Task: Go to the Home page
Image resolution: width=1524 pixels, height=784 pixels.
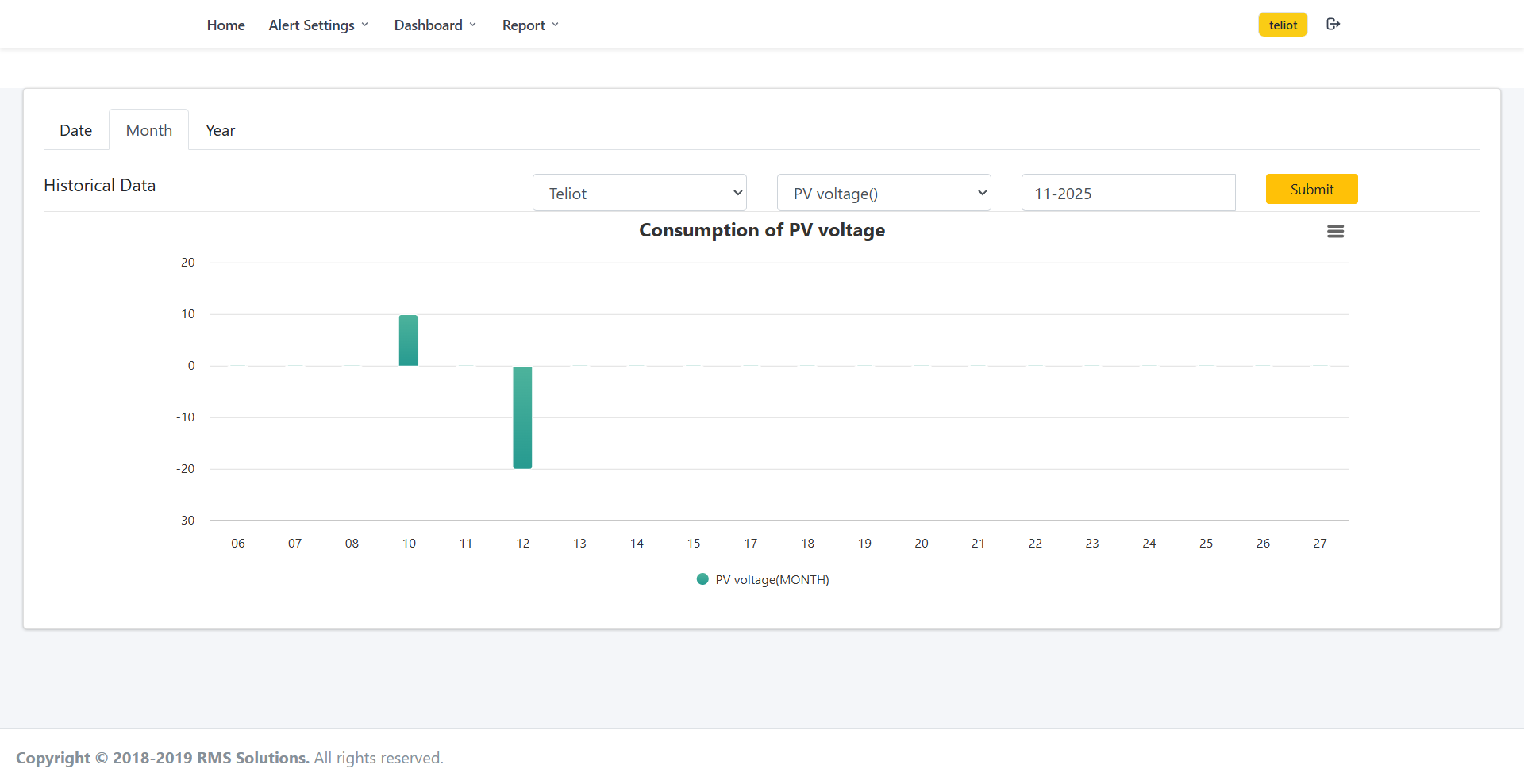Action: 225,25
